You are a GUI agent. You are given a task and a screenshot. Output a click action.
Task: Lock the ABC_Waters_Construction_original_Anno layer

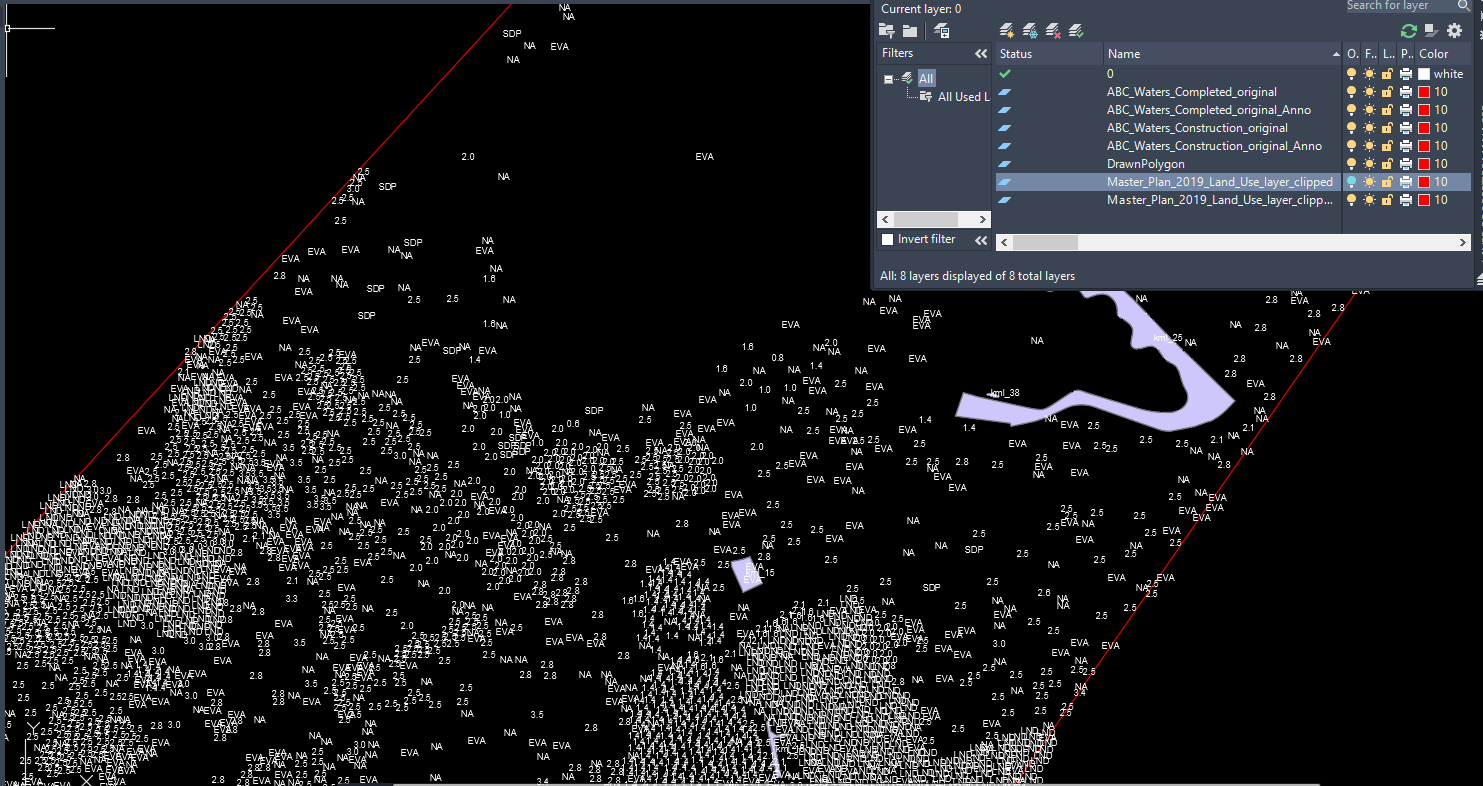1387,146
